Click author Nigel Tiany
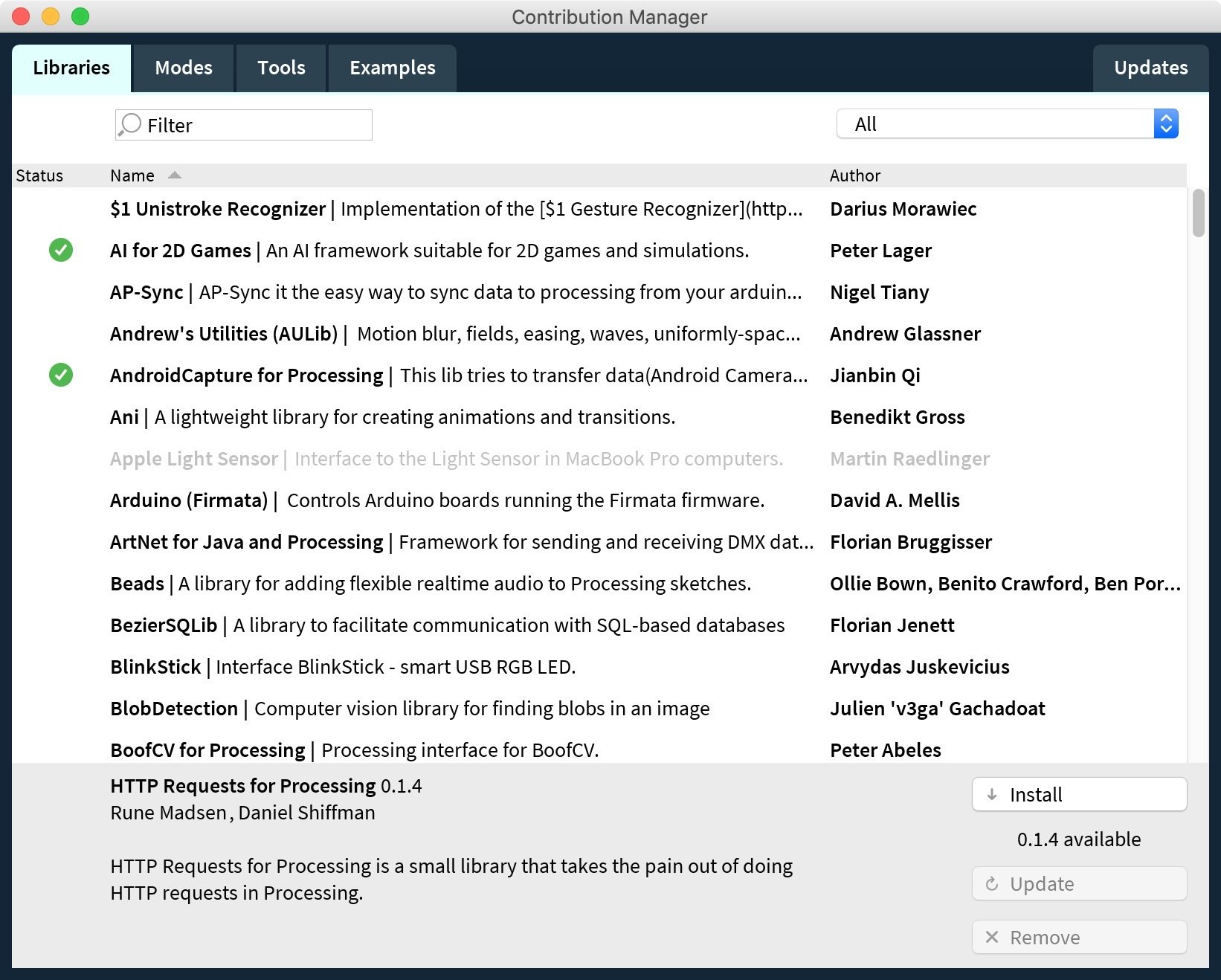The height and width of the screenshot is (980, 1221). point(880,292)
